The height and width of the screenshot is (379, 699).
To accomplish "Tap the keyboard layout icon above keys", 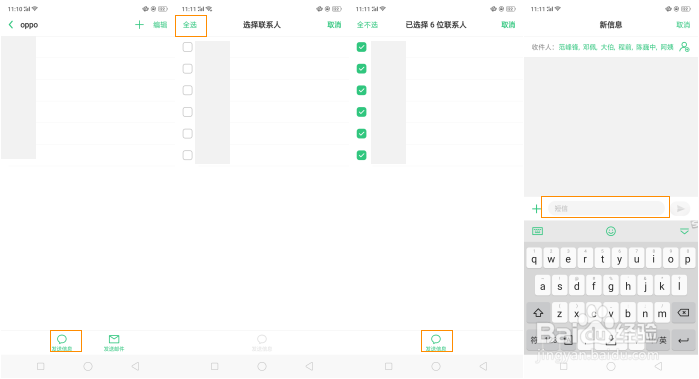I will (538, 231).
